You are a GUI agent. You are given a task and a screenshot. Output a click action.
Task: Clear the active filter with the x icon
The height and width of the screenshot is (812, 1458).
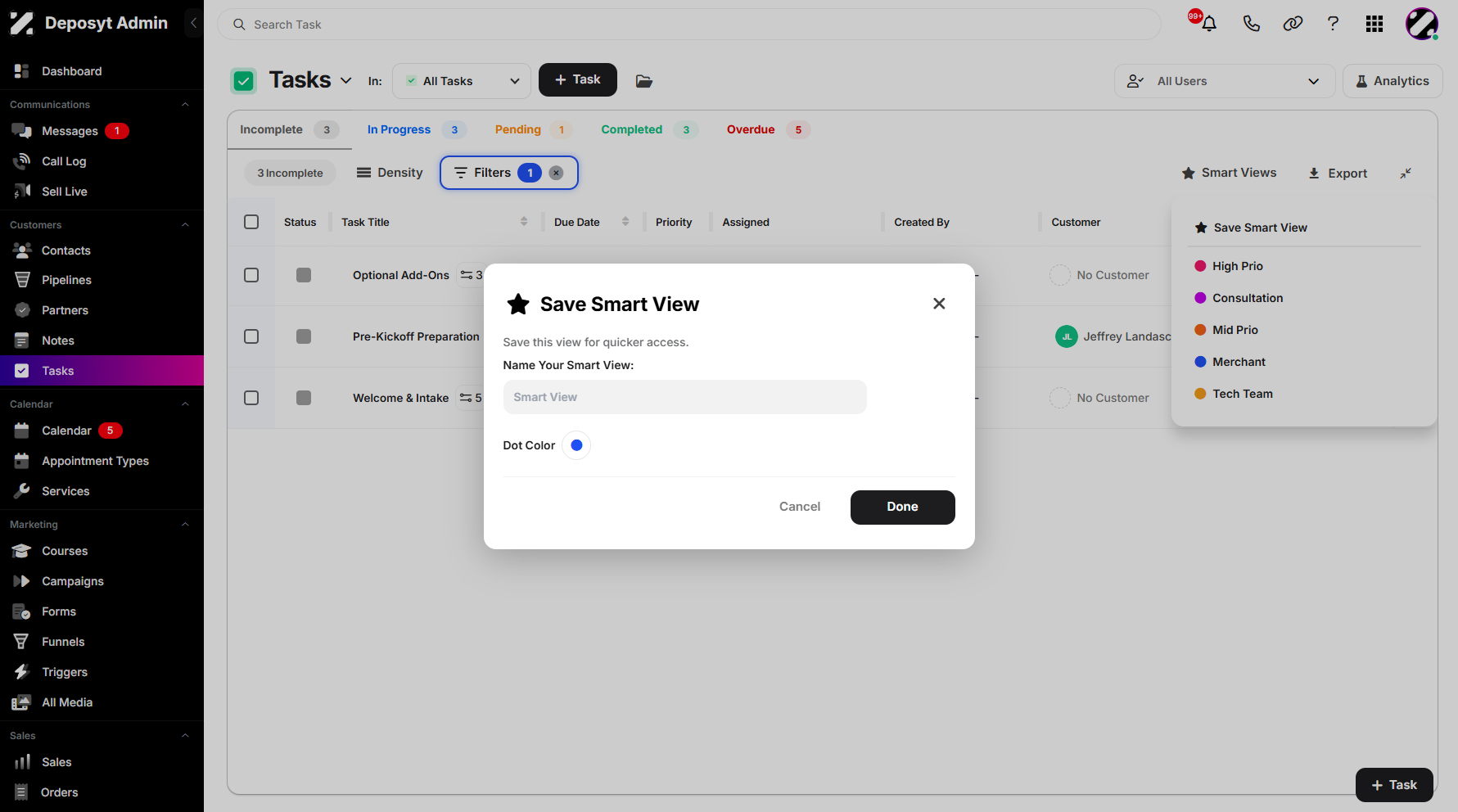[556, 173]
